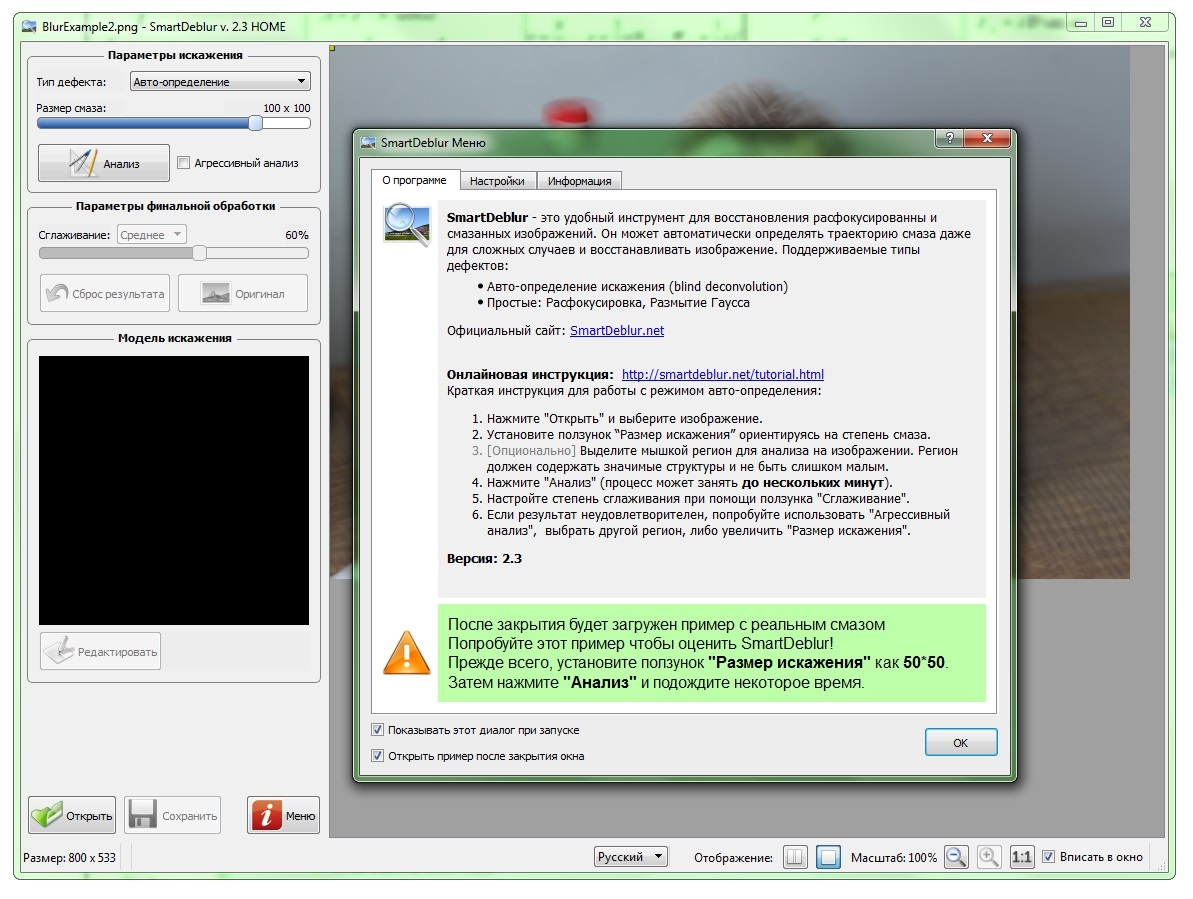
Task: Open the SmartDeblur.net official site link
Action: click(617, 330)
